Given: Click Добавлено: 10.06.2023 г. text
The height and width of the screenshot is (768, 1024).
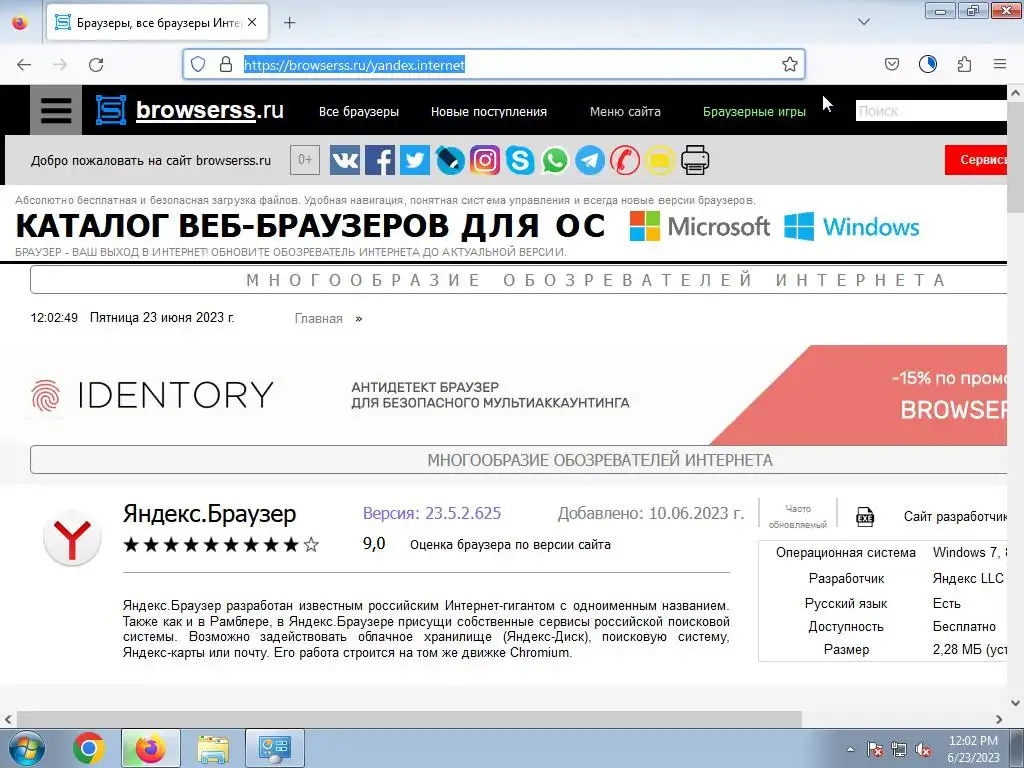Looking at the screenshot, I should click(x=650, y=513).
